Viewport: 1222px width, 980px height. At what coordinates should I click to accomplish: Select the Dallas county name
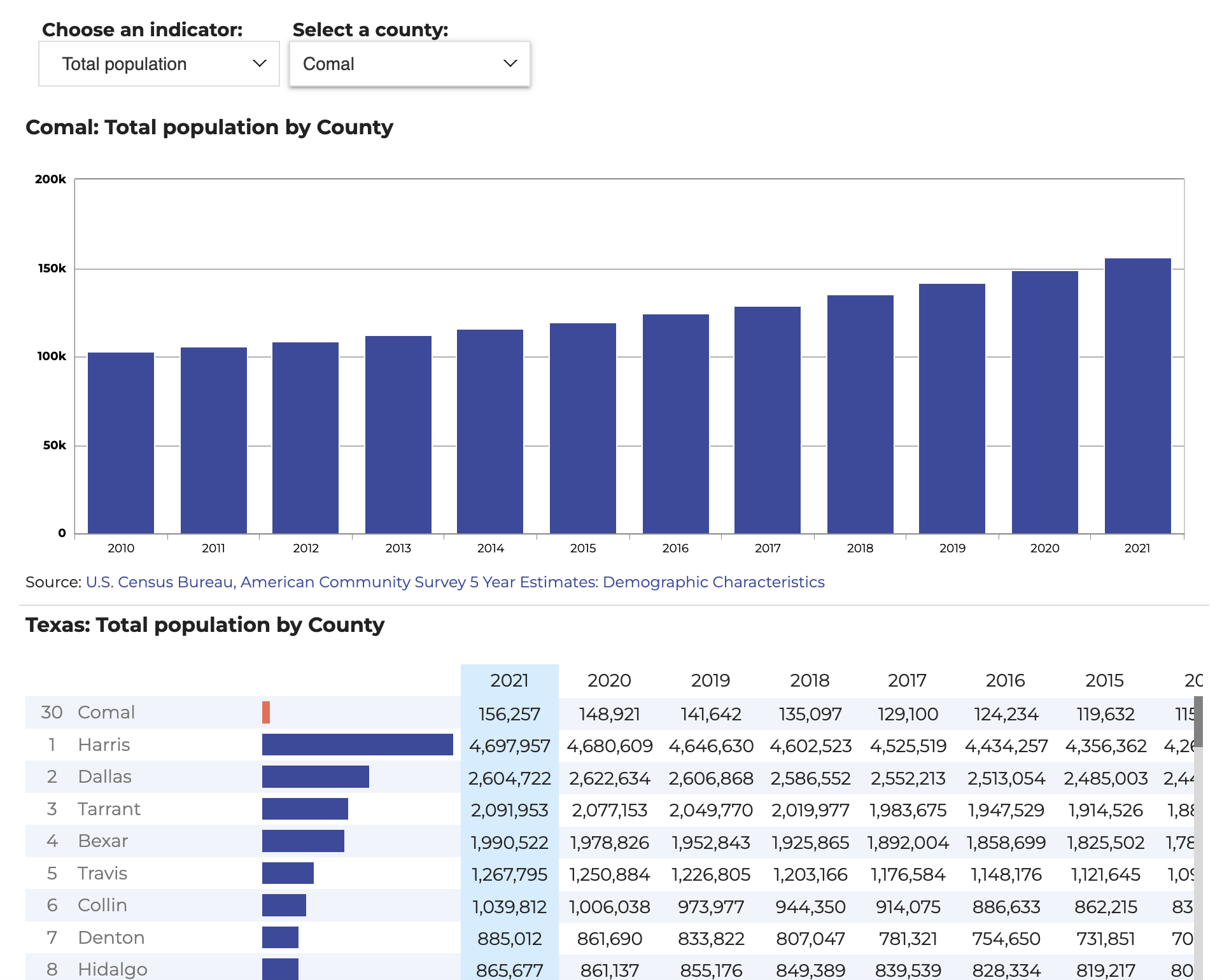point(104,776)
